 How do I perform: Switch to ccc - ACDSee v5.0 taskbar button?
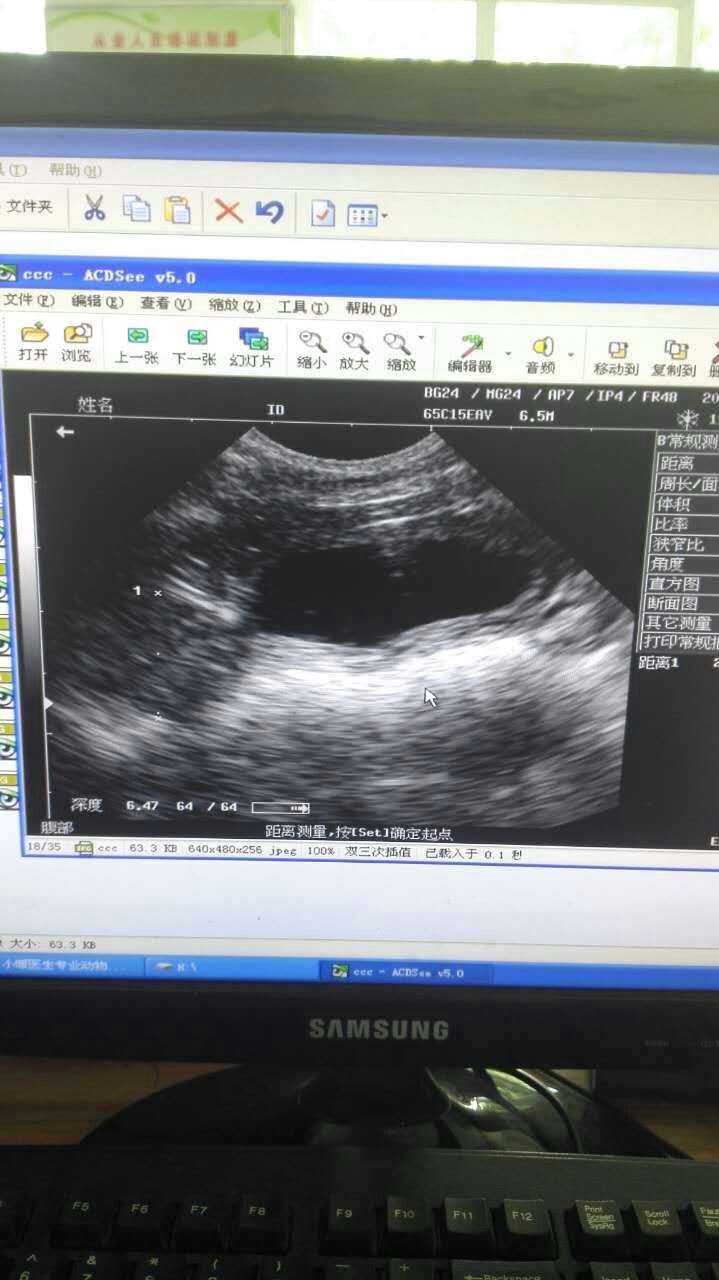point(398,972)
